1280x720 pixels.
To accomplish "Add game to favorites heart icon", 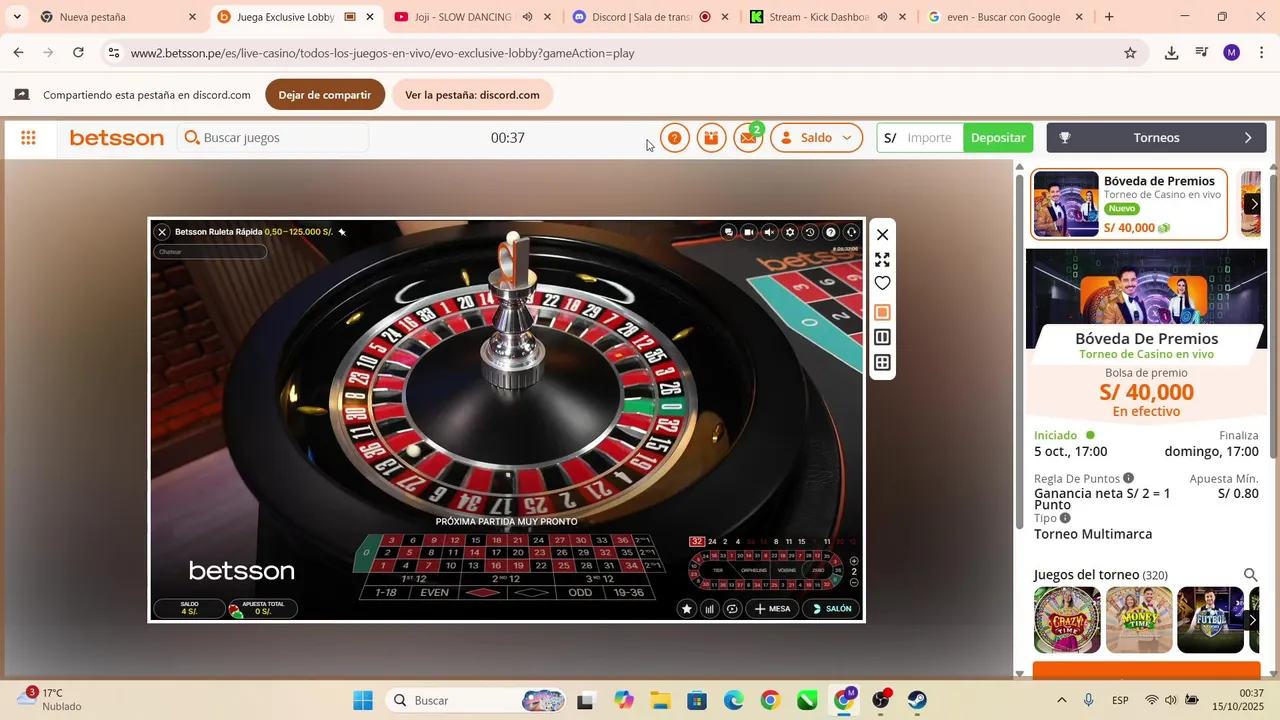I will pos(882,284).
